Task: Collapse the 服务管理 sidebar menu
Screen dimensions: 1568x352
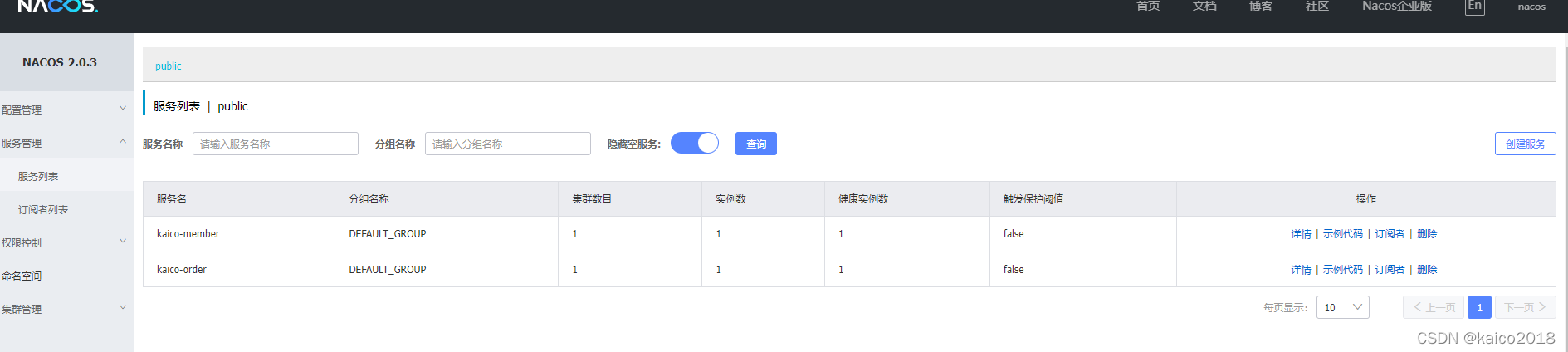Action: [x=65, y=143]
